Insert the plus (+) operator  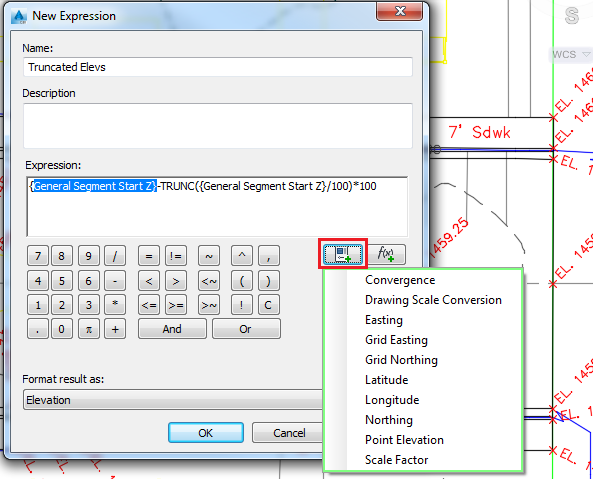pos(115,329)
